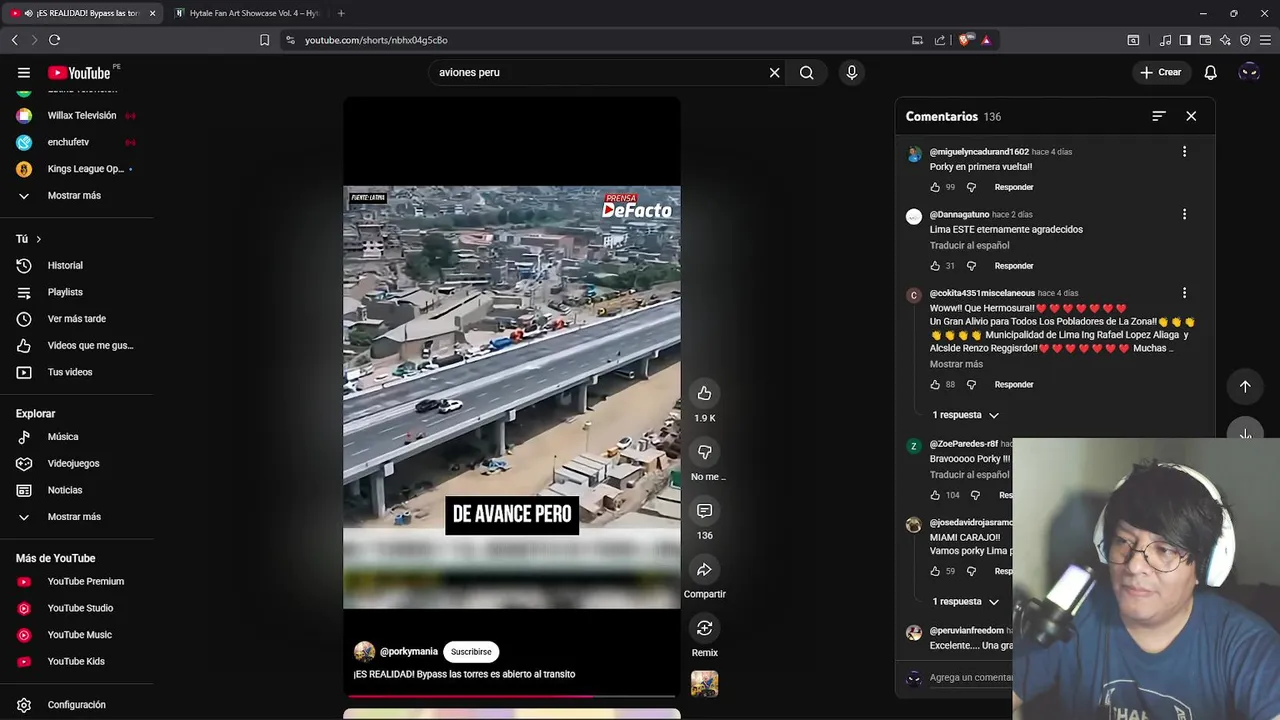1280x720 pixels.
Task: Like cokita4351's comment (88)
Action: (935, 384)
